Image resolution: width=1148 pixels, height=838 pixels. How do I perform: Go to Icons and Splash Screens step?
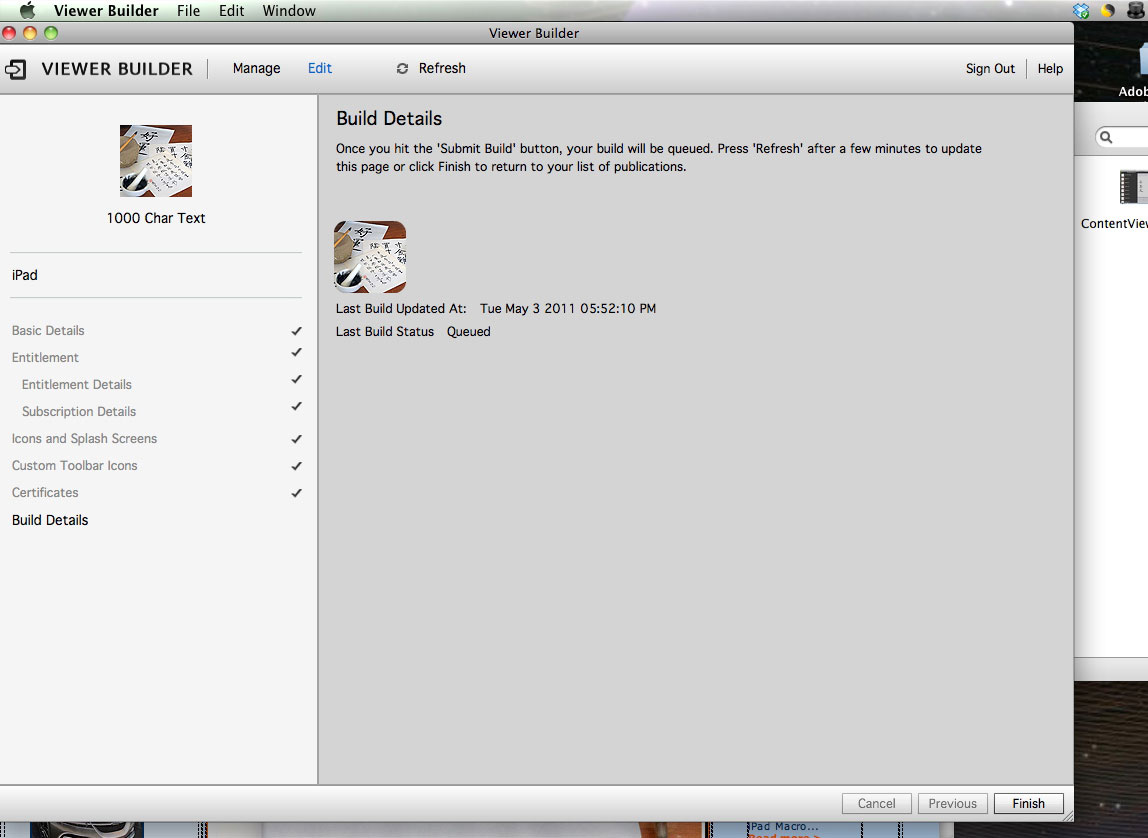84,439
